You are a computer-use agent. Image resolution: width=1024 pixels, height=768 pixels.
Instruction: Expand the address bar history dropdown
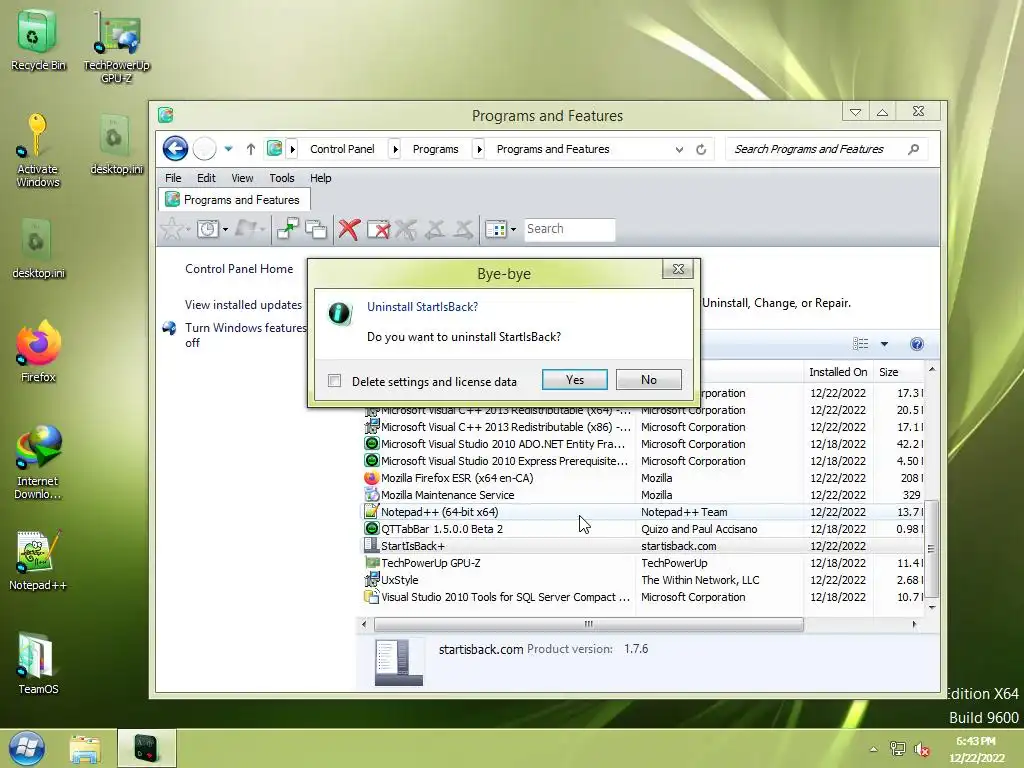679,150
